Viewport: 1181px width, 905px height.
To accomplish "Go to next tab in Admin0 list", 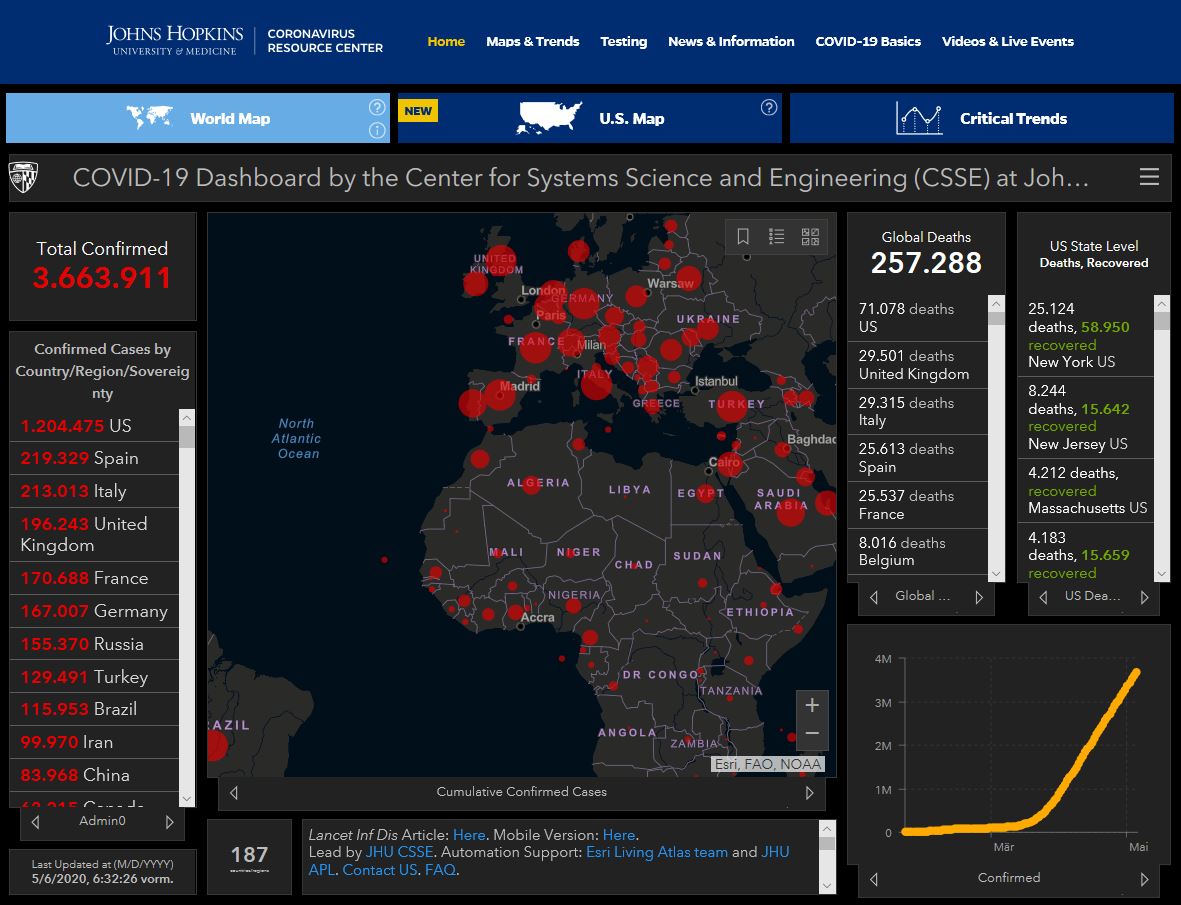I will (x=169, y=822).
